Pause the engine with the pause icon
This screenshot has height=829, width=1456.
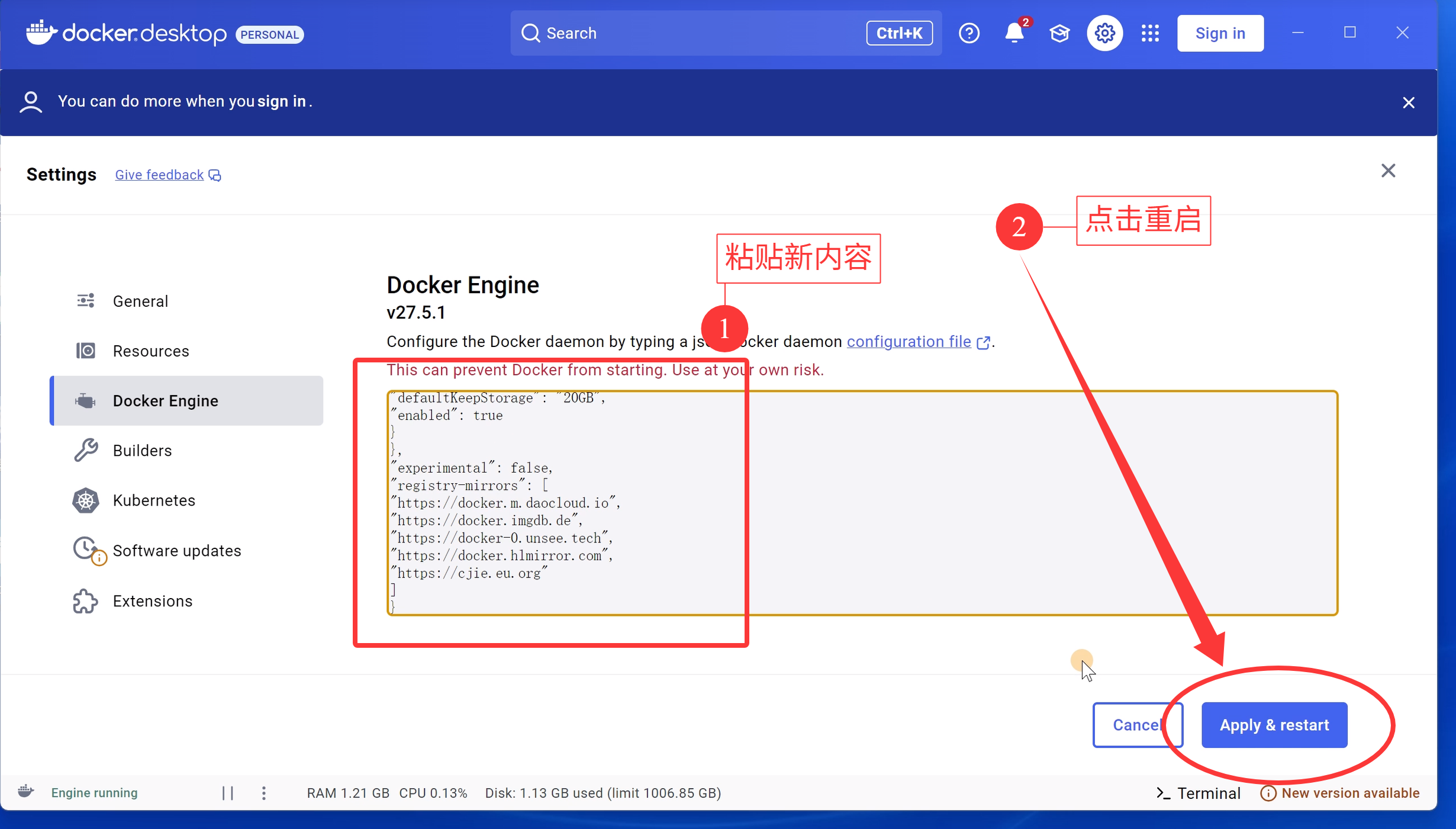pyautogui.click(x=228, y=793)
